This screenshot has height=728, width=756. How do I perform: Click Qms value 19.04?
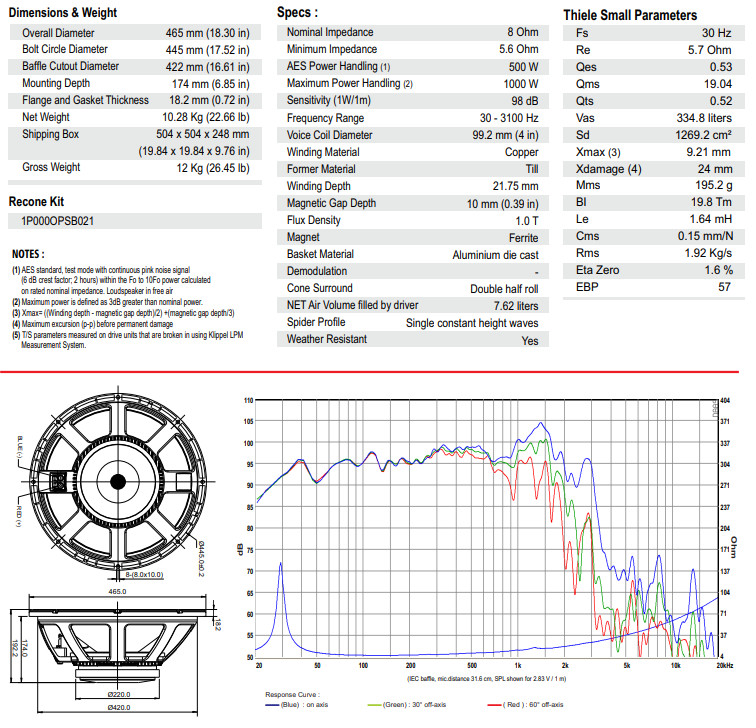coord(718,84)
